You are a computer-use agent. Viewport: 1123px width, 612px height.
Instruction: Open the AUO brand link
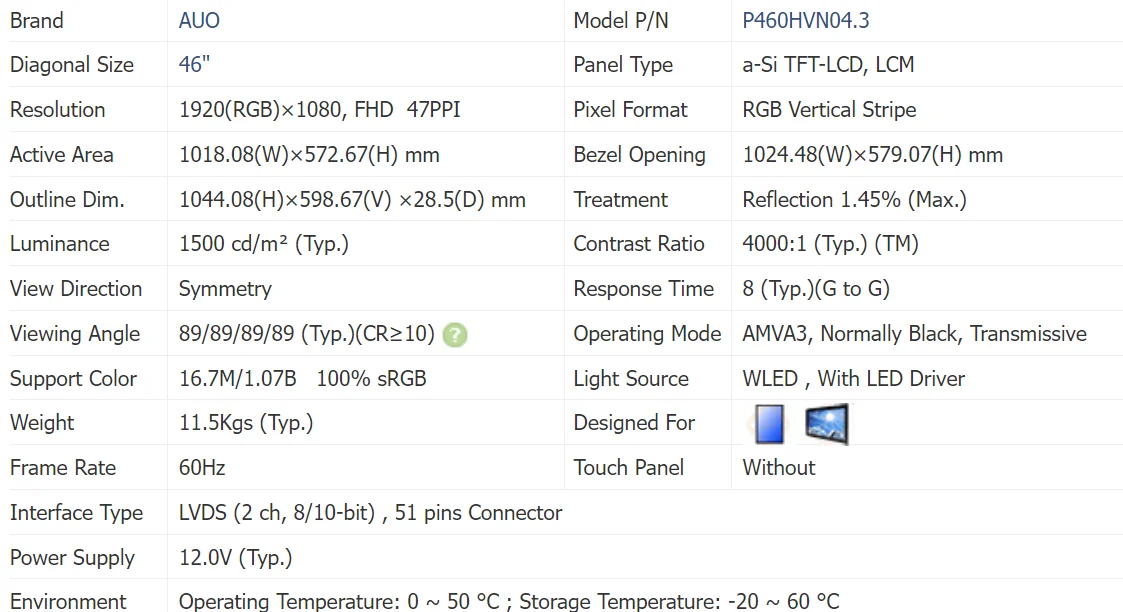[199, 20]
